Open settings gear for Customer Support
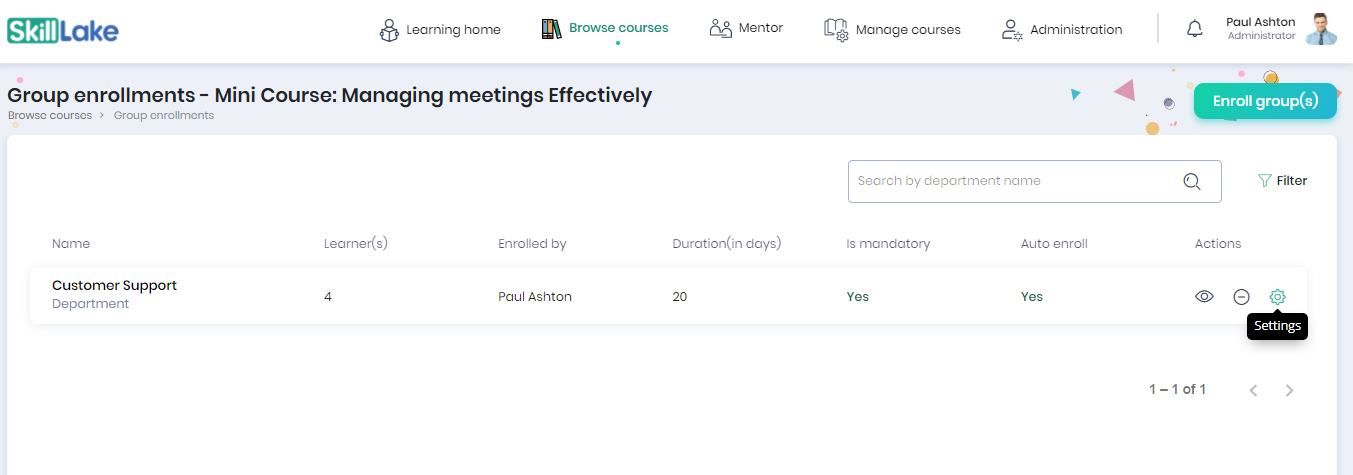 pyautogui.click(x=1277, y=296)
